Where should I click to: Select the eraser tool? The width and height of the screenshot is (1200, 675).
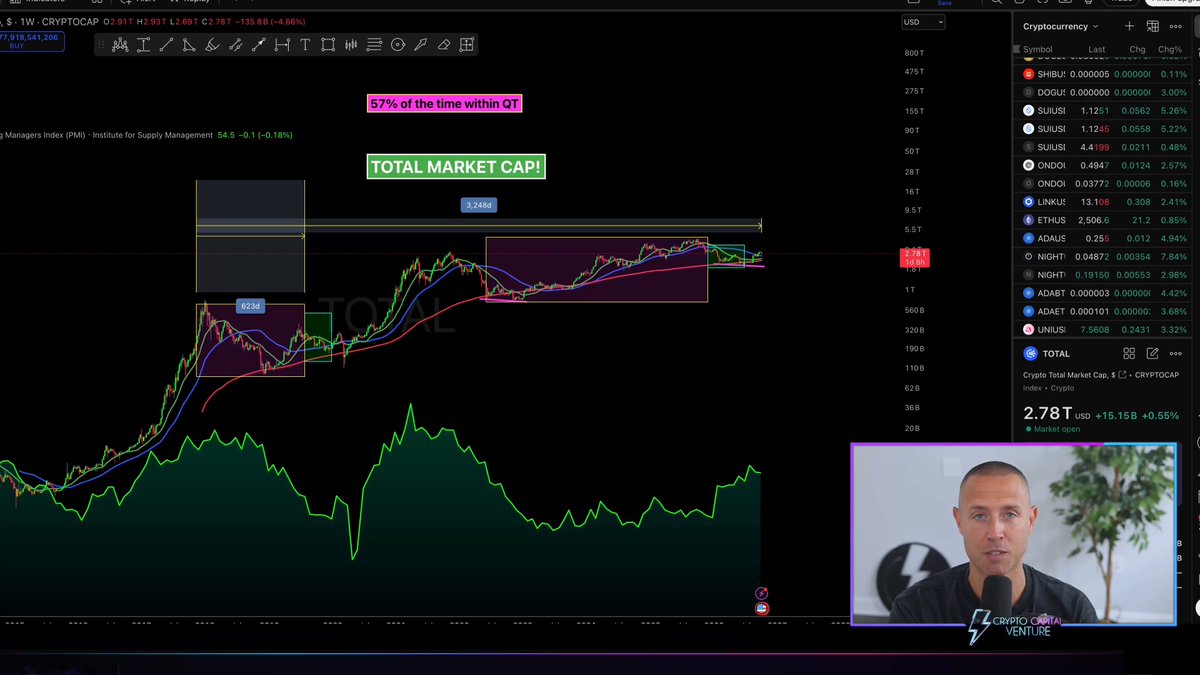[443, 44]
